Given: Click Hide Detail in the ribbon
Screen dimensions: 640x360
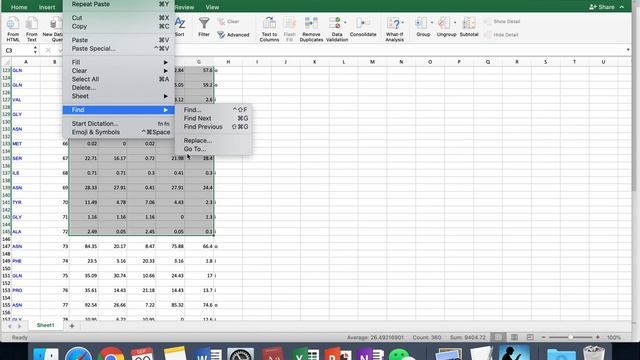Looking at the screenshot, I should 501,35.
